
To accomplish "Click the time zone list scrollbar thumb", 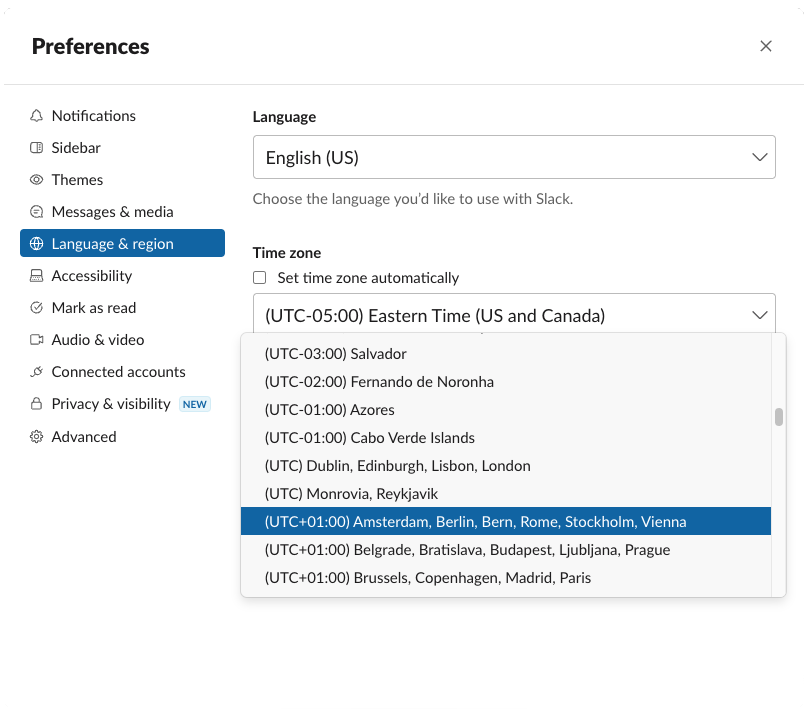I will coord(779,417).
